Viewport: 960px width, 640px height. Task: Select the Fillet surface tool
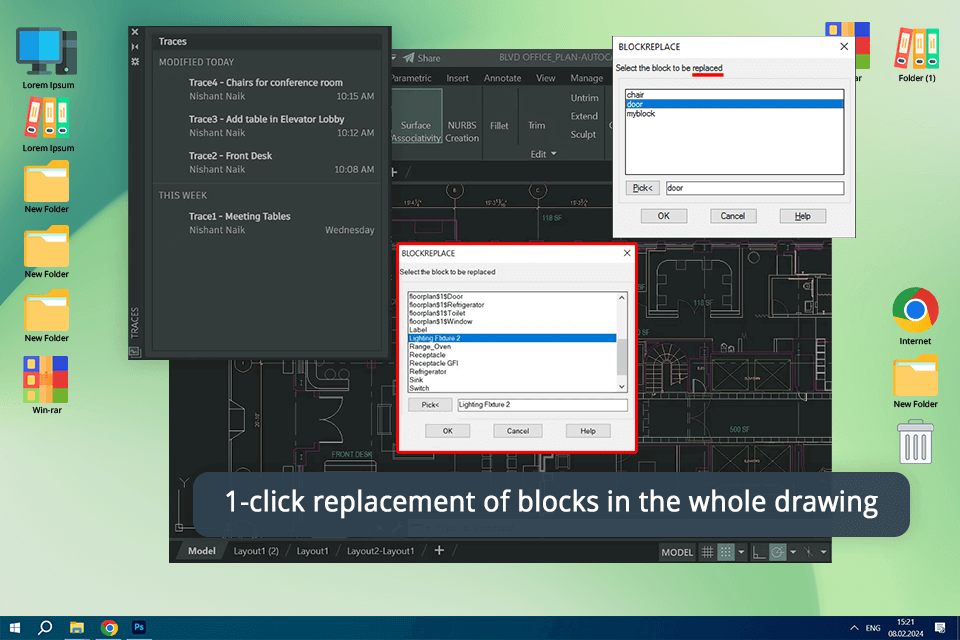pyautogui.click(x=499, y=126)
